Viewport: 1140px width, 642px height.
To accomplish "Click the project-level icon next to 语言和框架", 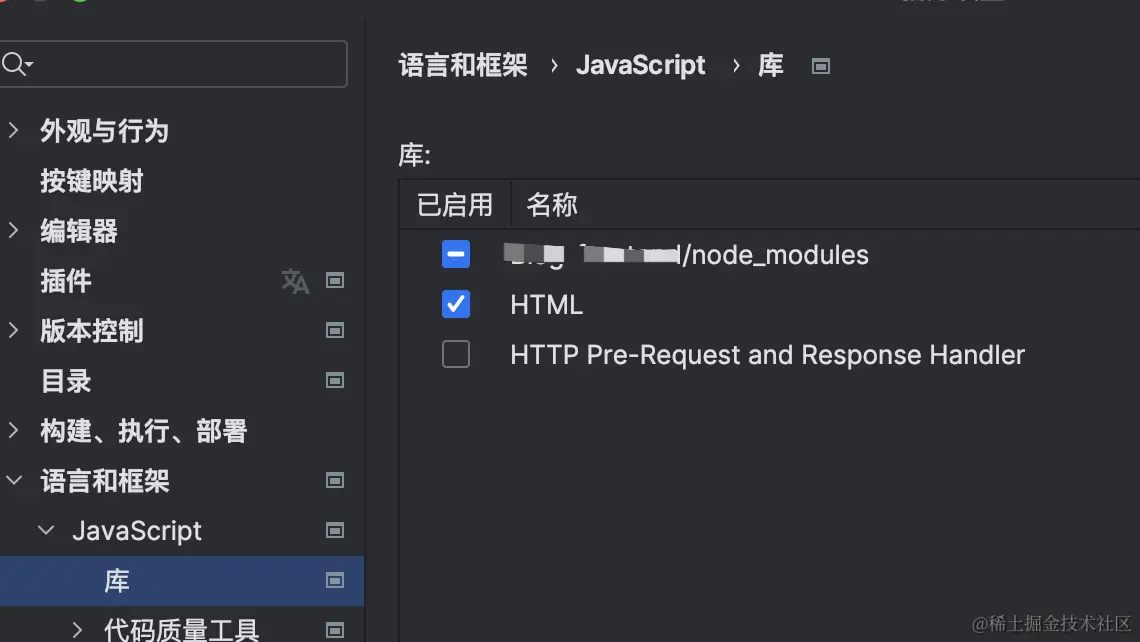I will point(336,481).
